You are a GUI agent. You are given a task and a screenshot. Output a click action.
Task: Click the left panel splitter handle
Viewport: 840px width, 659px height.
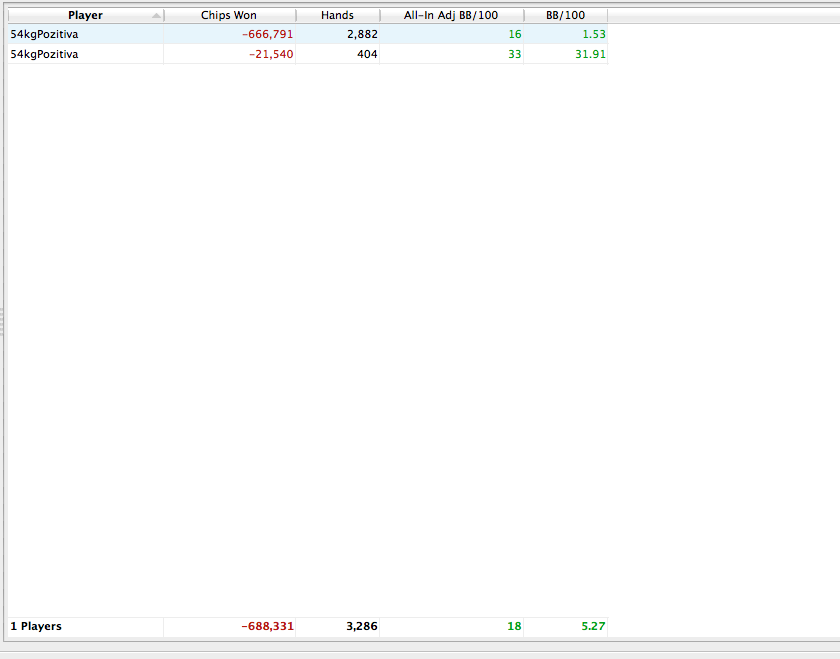(2, 323)
